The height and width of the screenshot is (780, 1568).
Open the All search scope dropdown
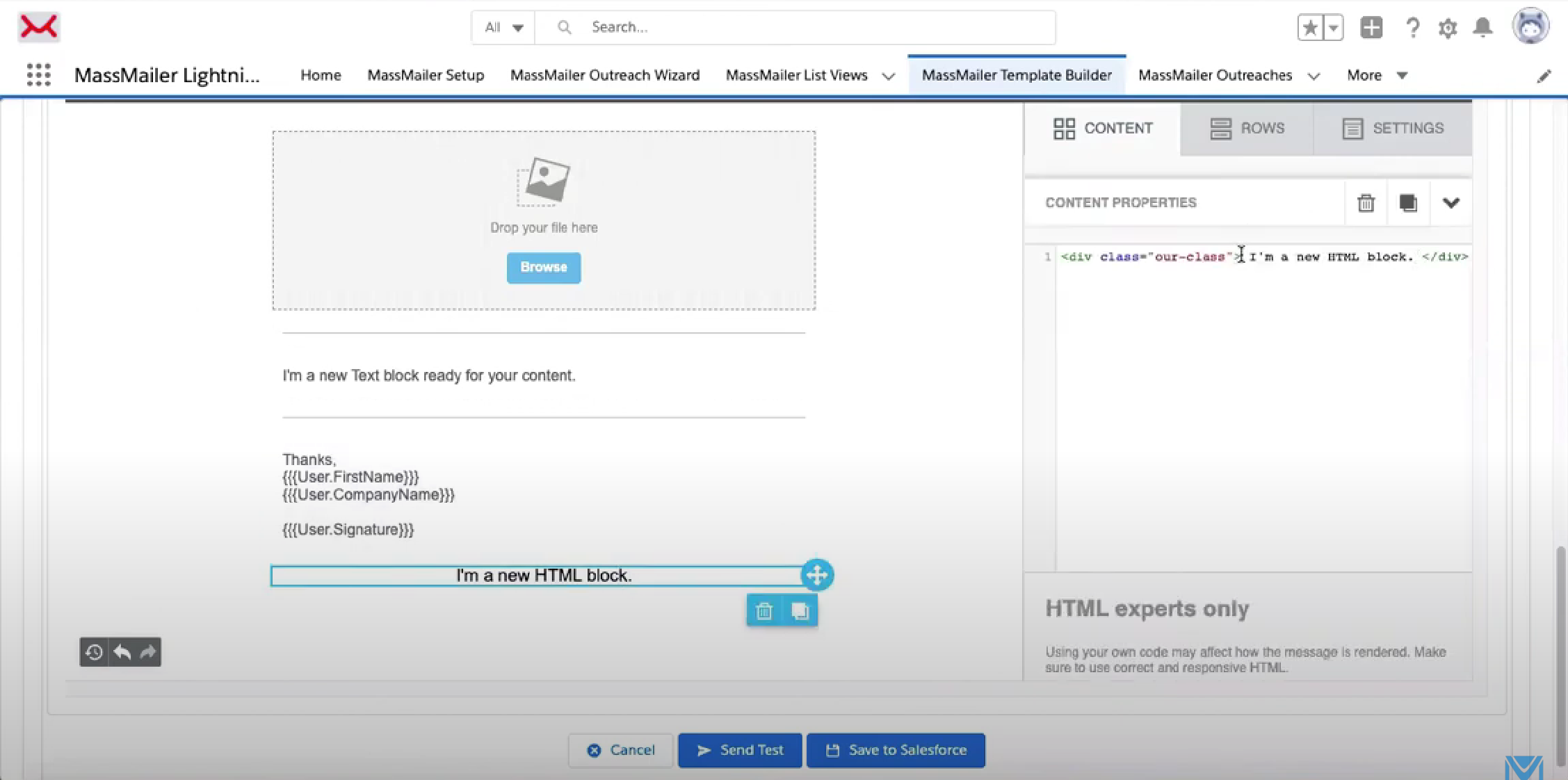pyautogui.click(x=503, y=27)
